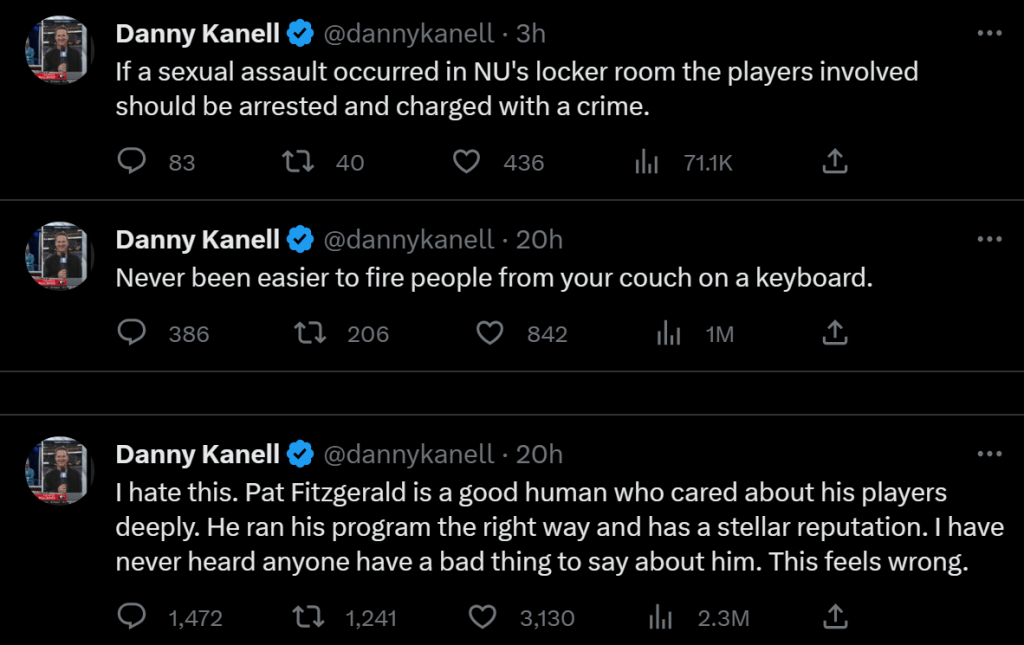This screenshot has height=645, width=1024.
Task: Share the couch keyboard tweet
Action: (835, 334)
